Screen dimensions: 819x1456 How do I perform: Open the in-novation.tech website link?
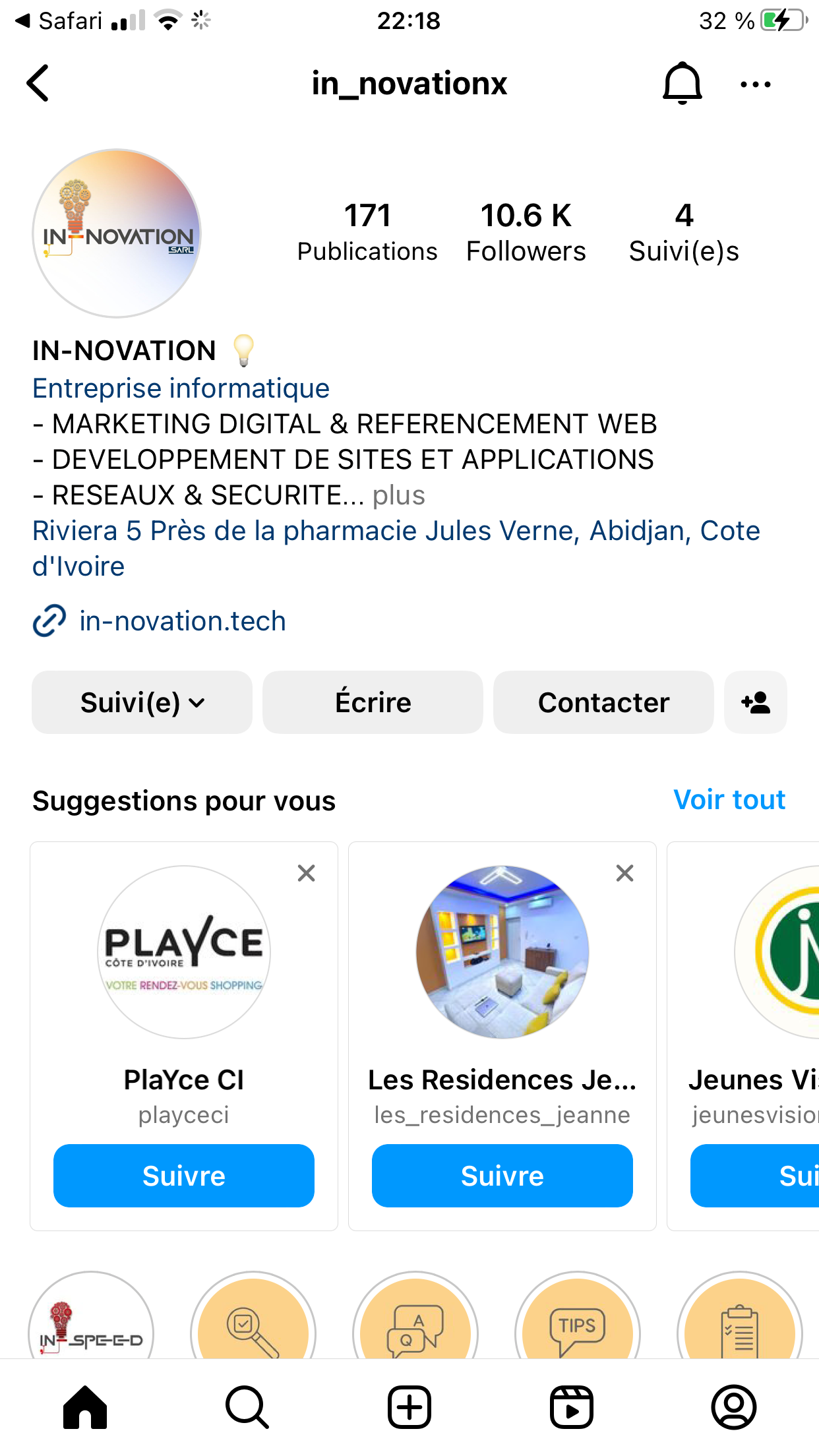click(182, 621)
